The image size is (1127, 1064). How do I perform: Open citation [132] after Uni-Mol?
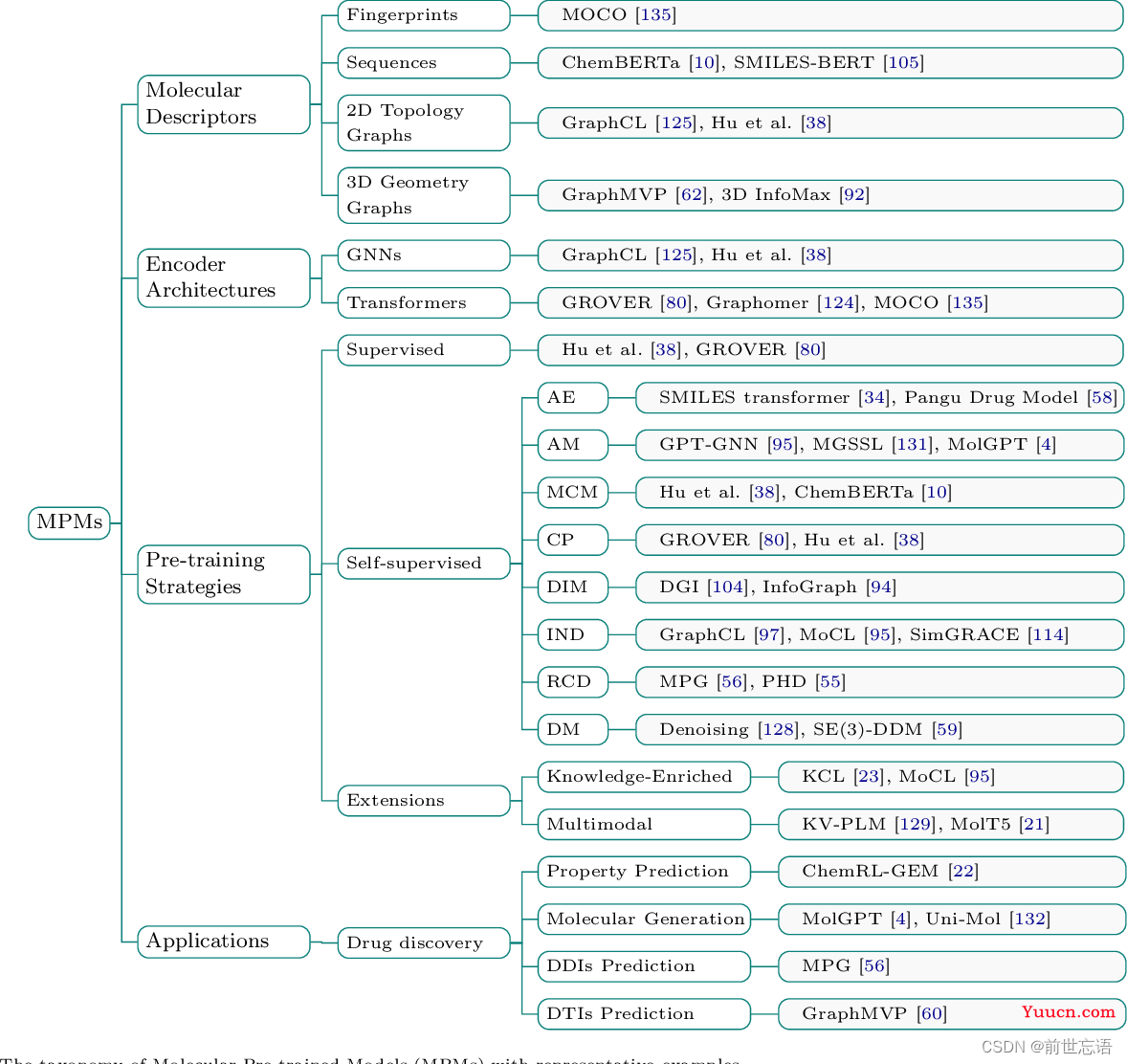point(1030,919)
